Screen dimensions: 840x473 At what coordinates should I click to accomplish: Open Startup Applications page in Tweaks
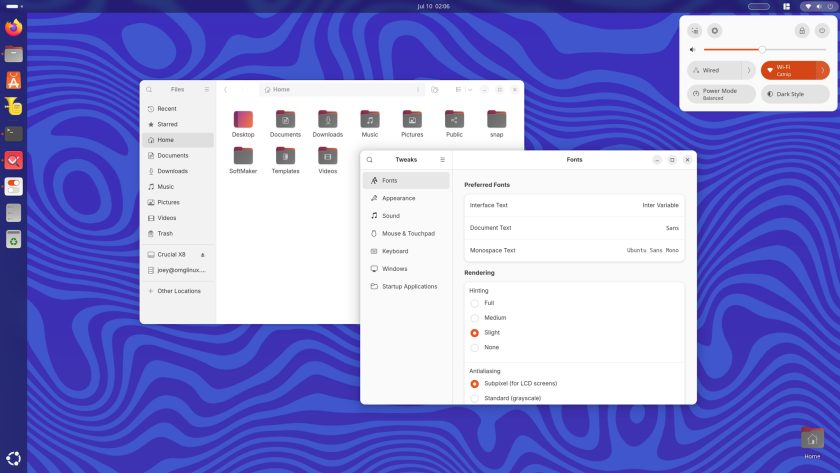406,287
